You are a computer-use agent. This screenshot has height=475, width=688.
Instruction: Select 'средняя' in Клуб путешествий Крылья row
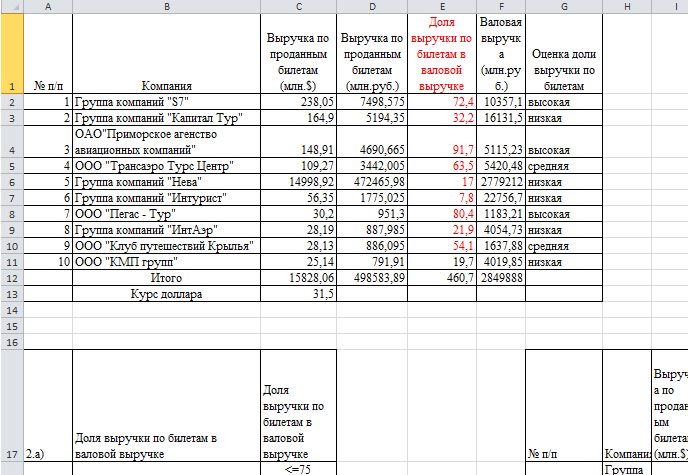coord(564,246)
